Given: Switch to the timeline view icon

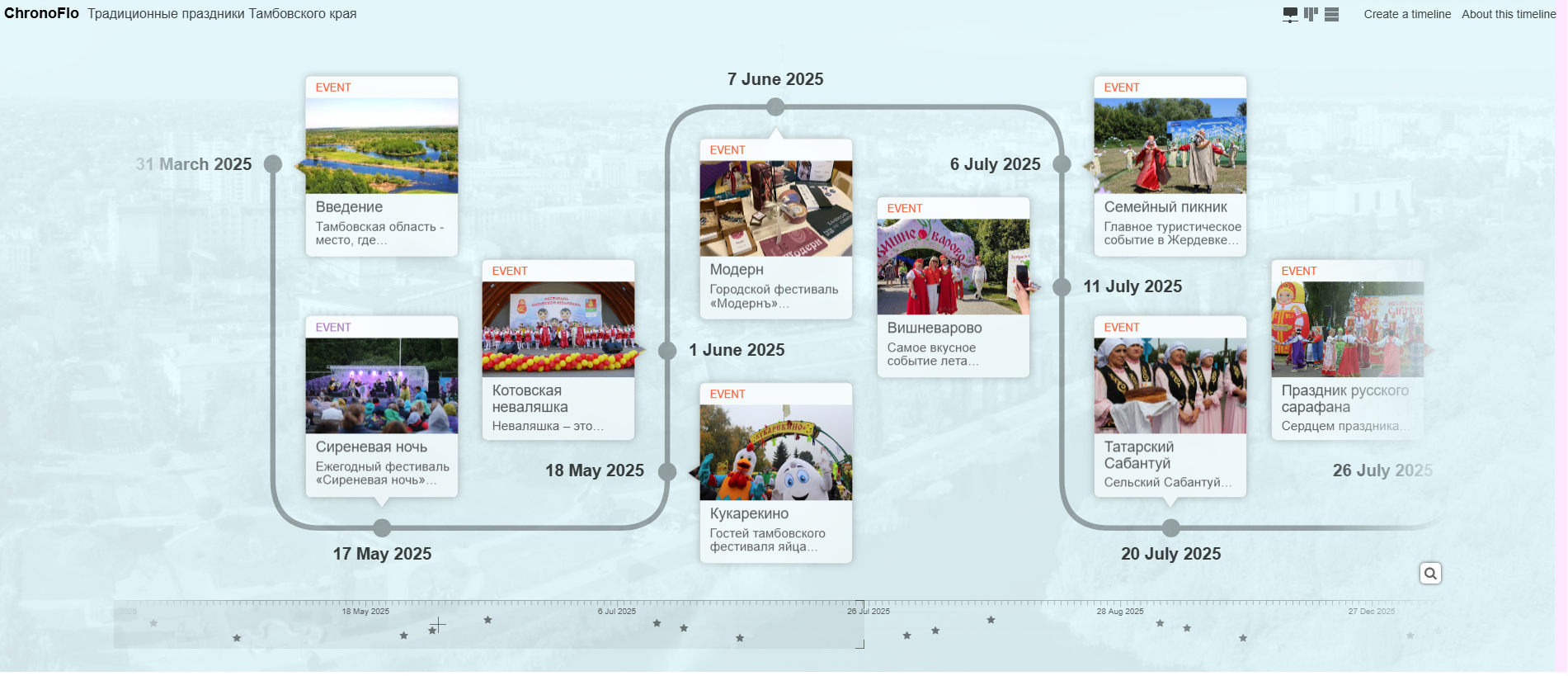Looking at the screenshot, I should click(1290, 14).
